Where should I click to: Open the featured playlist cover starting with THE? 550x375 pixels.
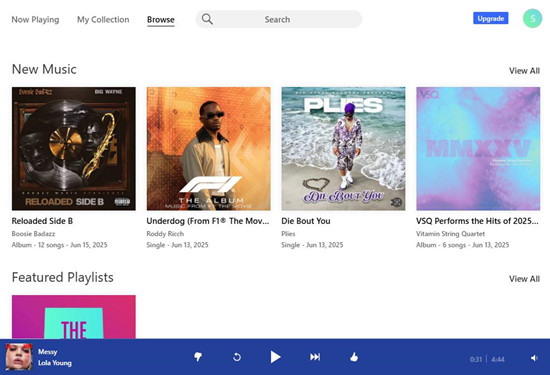tap(74, 317)
